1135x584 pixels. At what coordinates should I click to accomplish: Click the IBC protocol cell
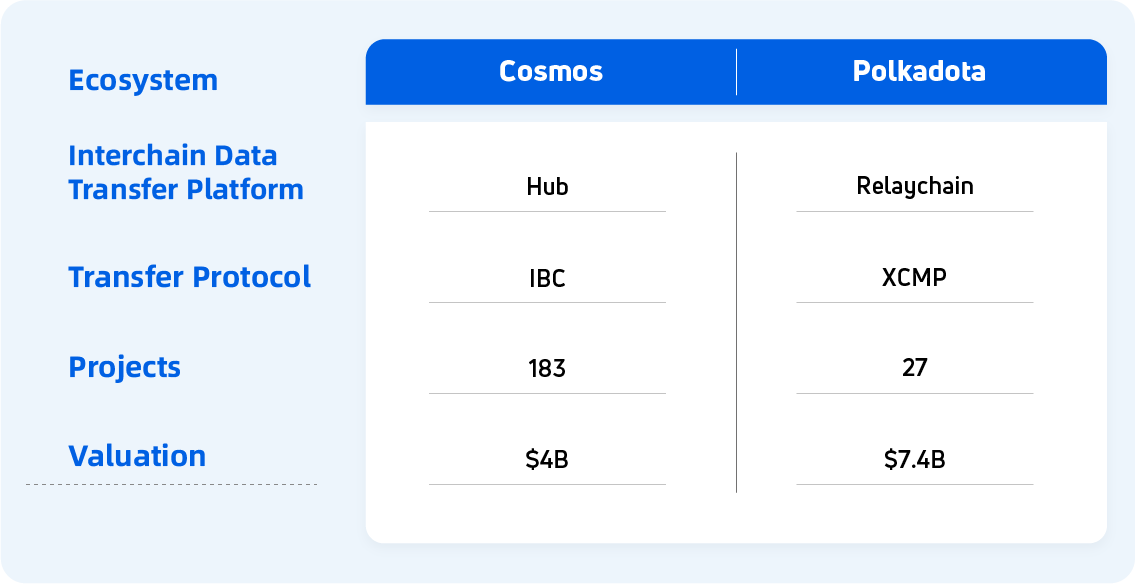547,278
